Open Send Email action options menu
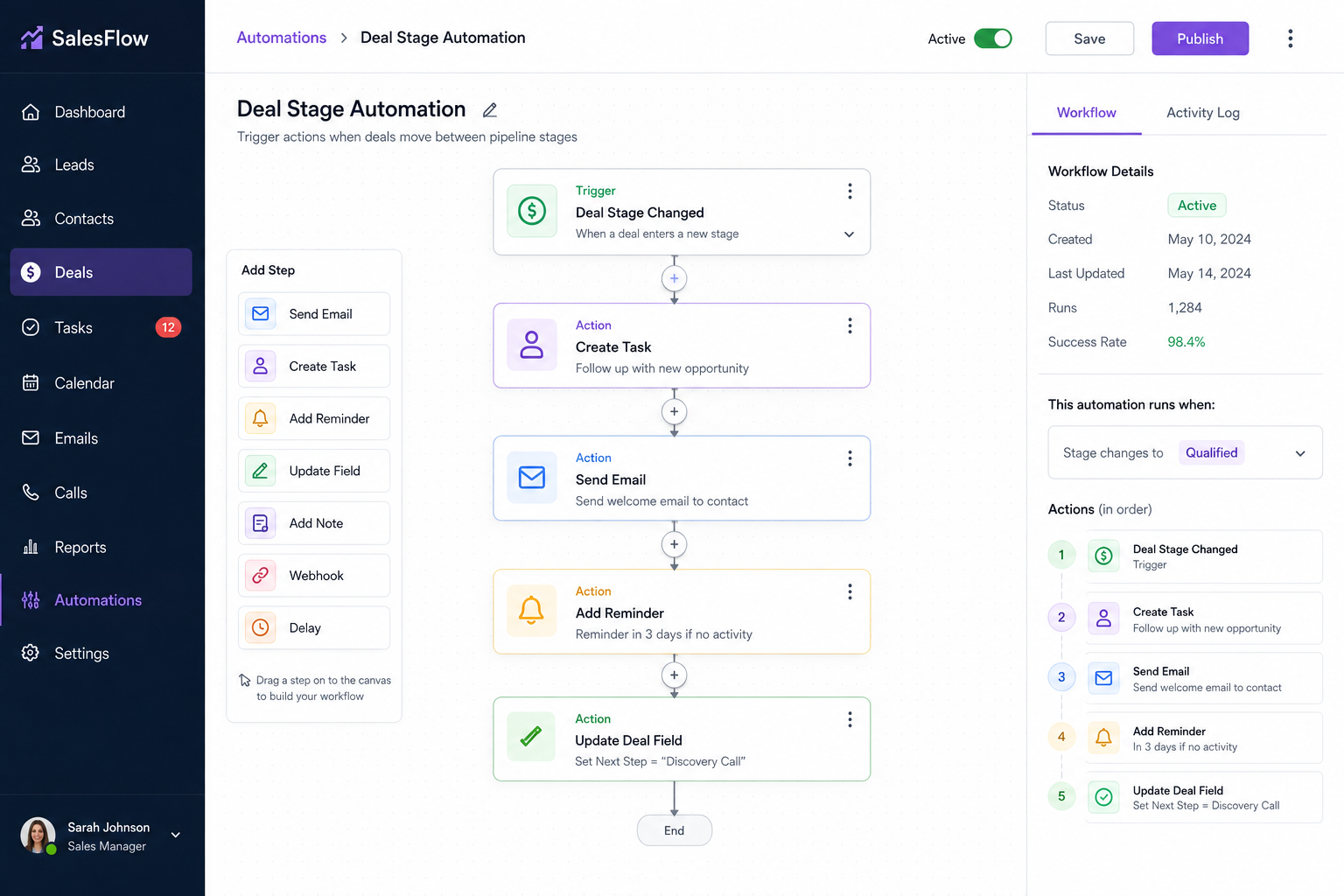 click(x=850, y=458)
